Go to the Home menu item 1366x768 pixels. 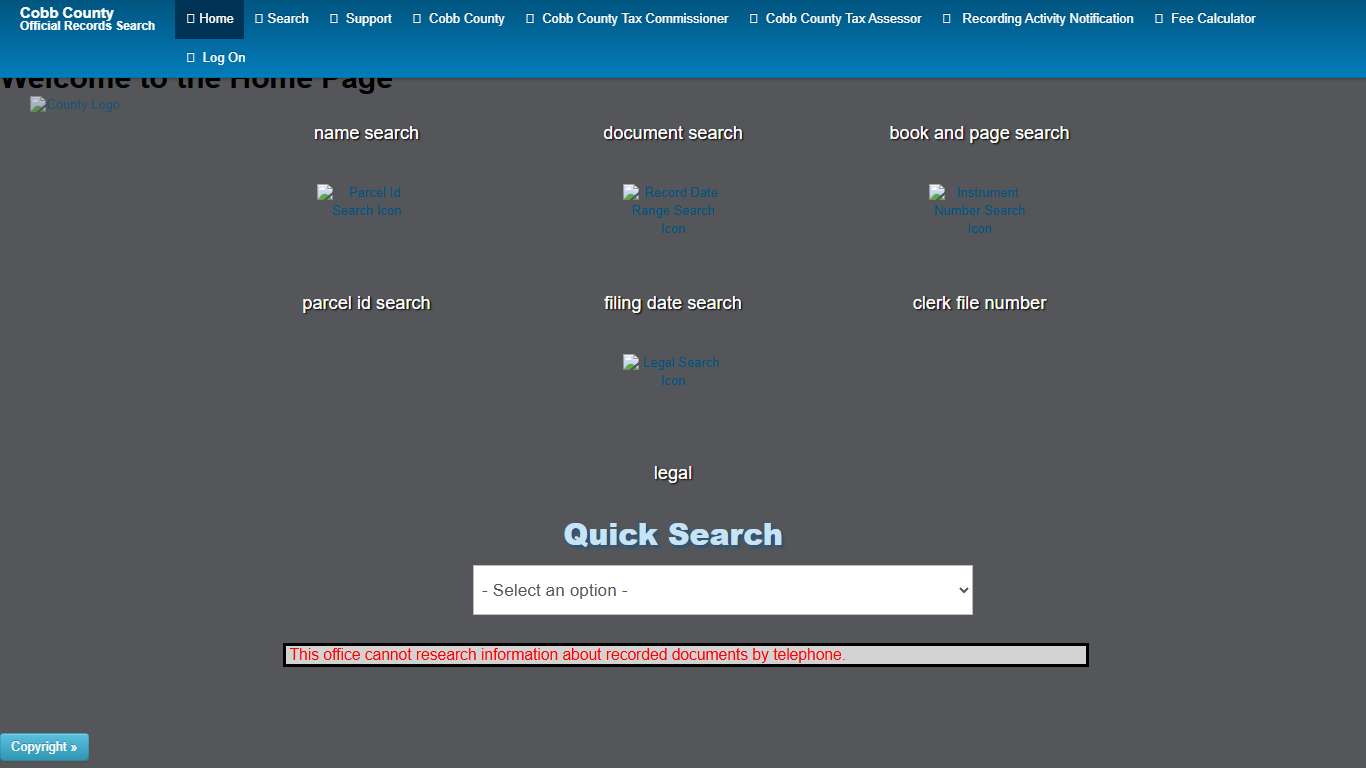point(209,18)
